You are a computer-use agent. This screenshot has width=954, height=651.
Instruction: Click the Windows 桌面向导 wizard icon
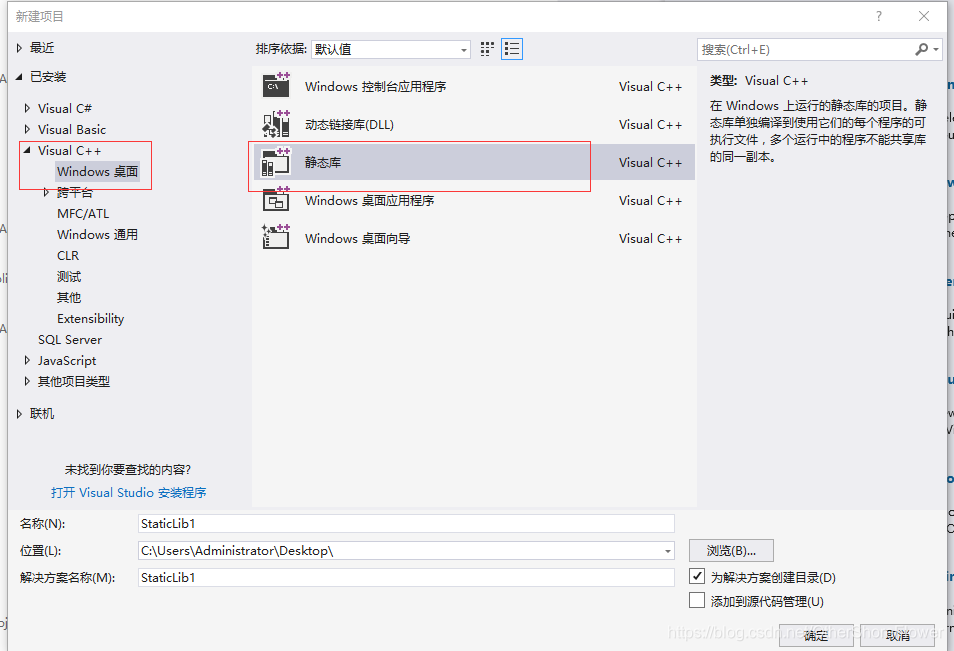276,237
